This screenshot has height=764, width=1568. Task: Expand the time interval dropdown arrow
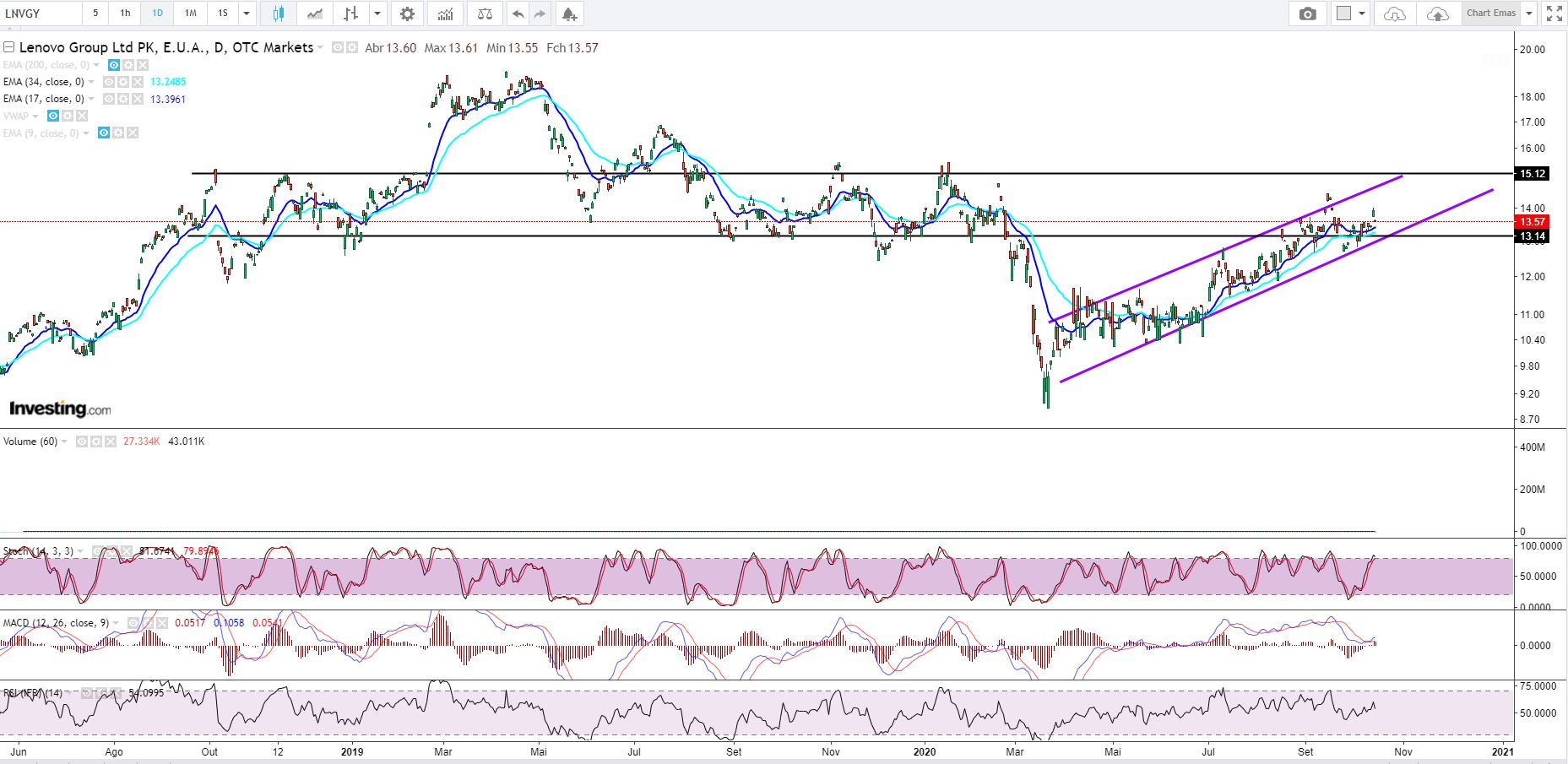coord(247,14)
